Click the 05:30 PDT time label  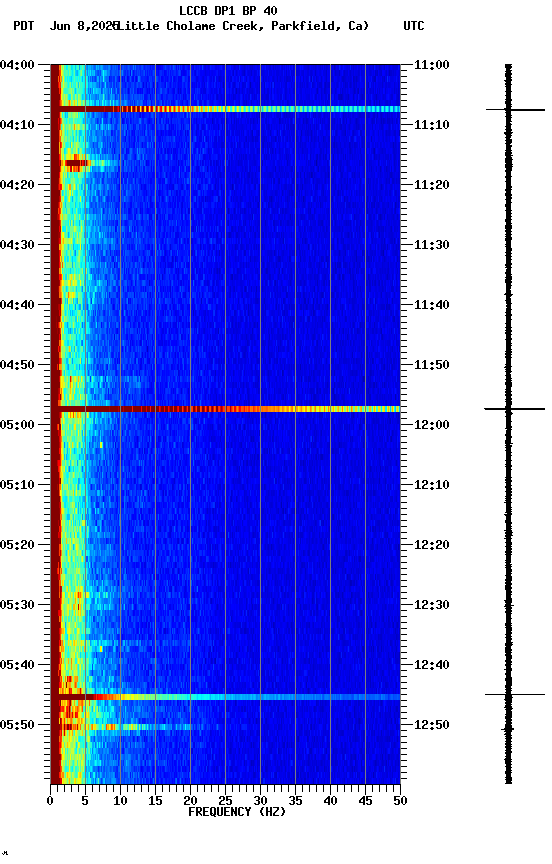coord(17,605)
